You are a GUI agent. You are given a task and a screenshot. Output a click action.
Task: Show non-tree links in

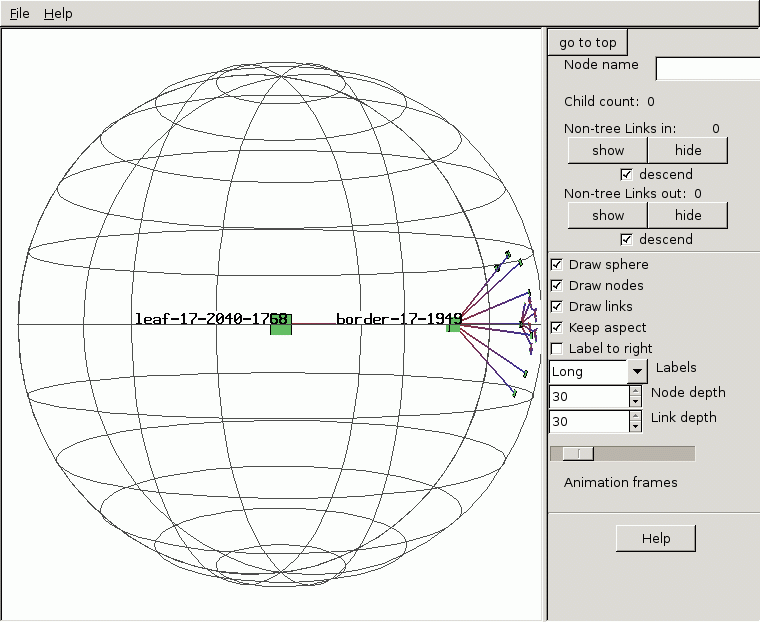click(608, 150)
